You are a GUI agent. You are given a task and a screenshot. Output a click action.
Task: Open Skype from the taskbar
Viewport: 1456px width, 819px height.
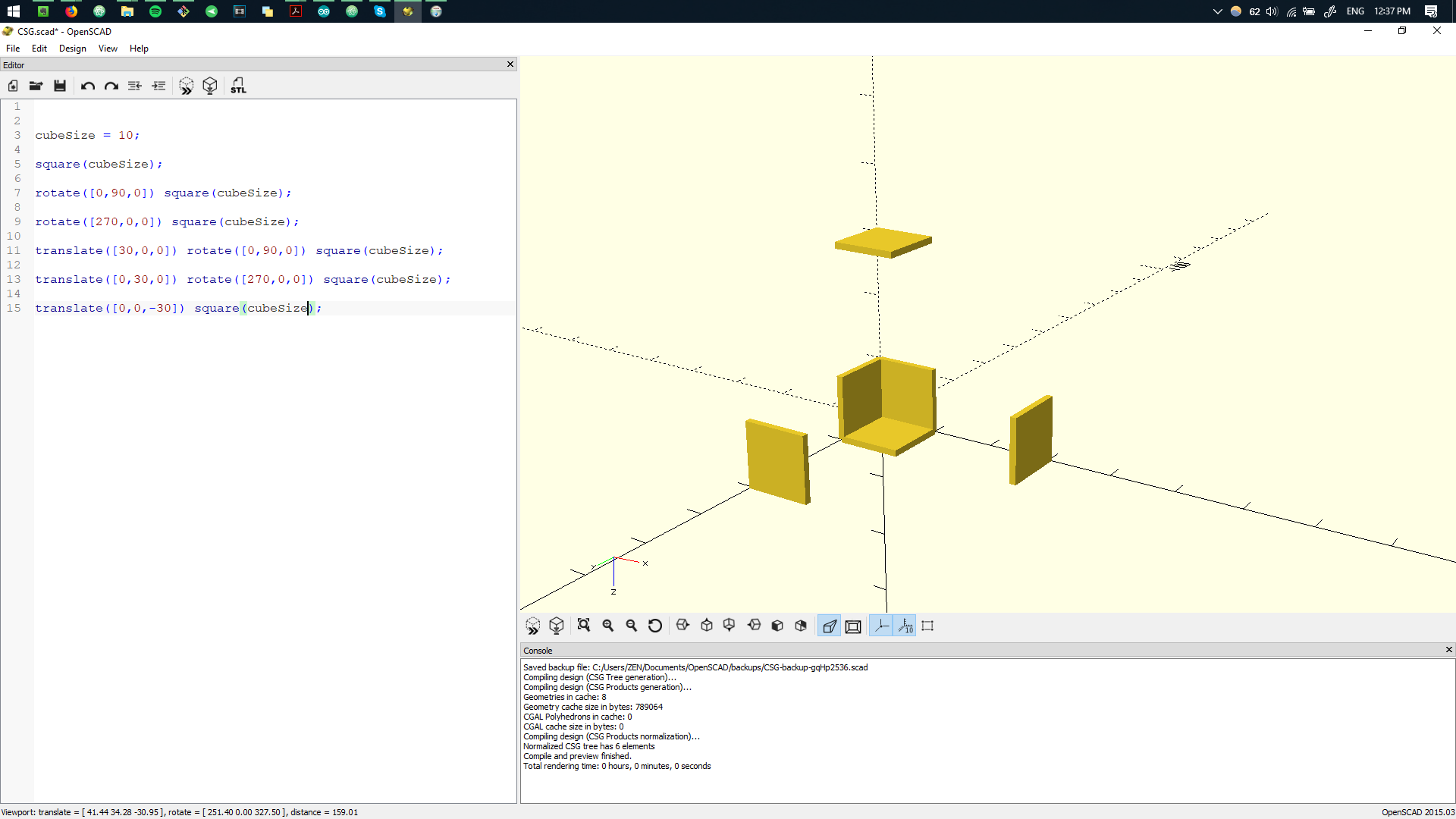click(380, 11)
